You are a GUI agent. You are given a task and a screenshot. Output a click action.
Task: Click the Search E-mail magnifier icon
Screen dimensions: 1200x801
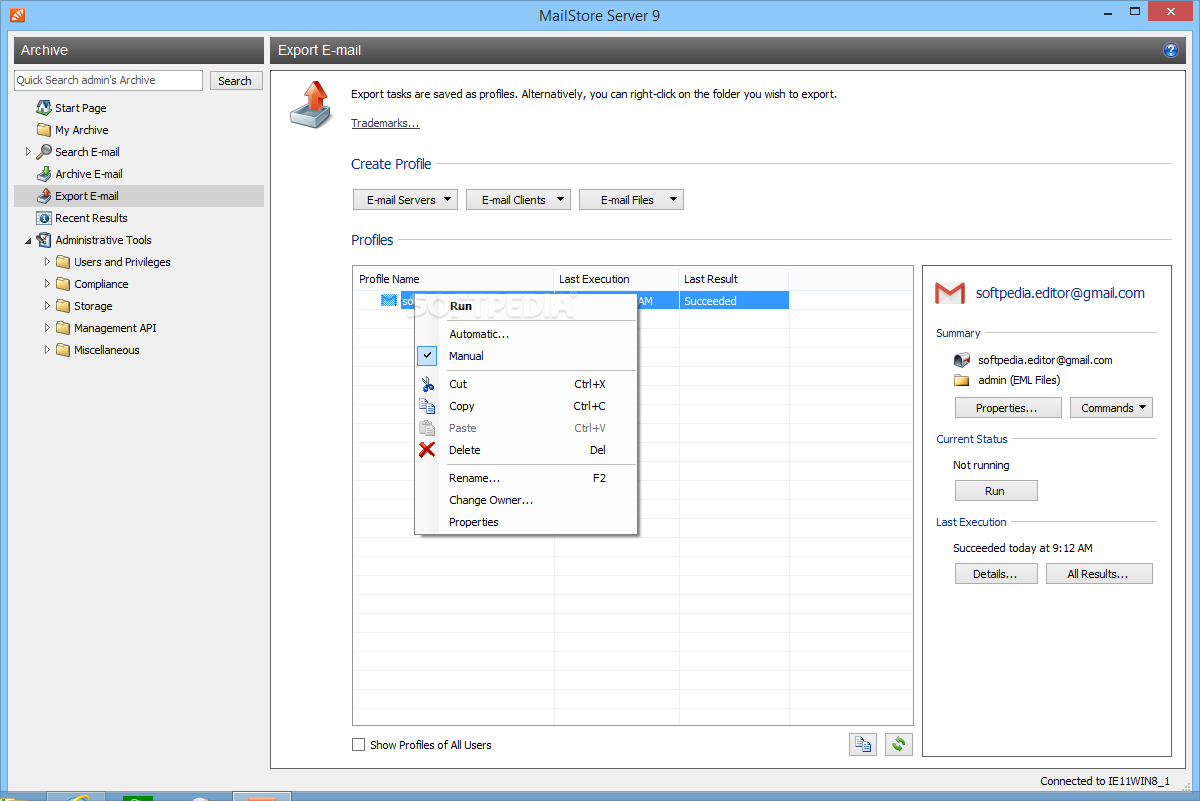coord(44,152)
